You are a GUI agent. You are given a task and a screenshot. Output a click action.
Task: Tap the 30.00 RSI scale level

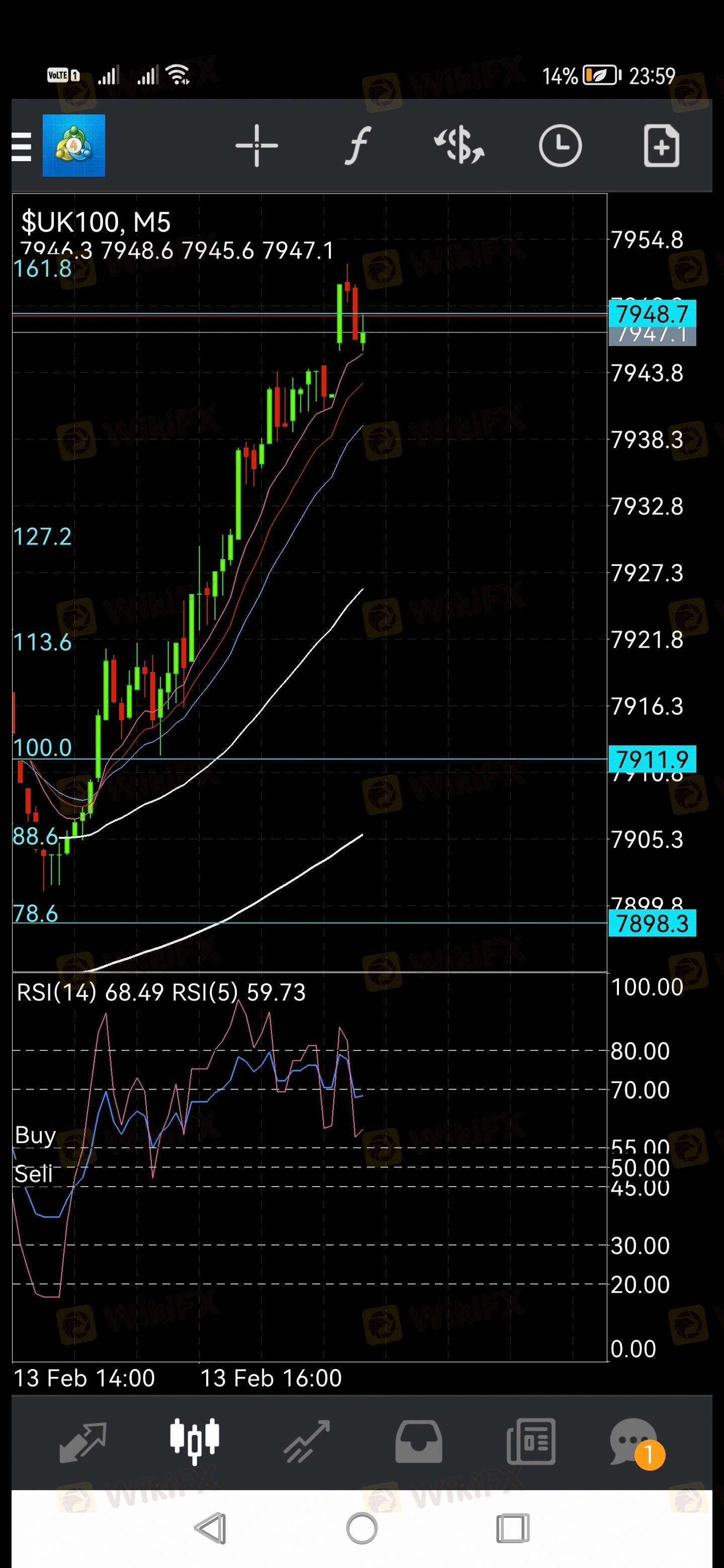coord(640,1246)
